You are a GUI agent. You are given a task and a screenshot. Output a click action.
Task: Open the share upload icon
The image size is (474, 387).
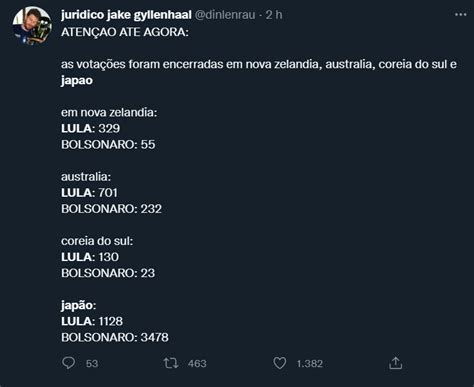[x=396, y=363]
